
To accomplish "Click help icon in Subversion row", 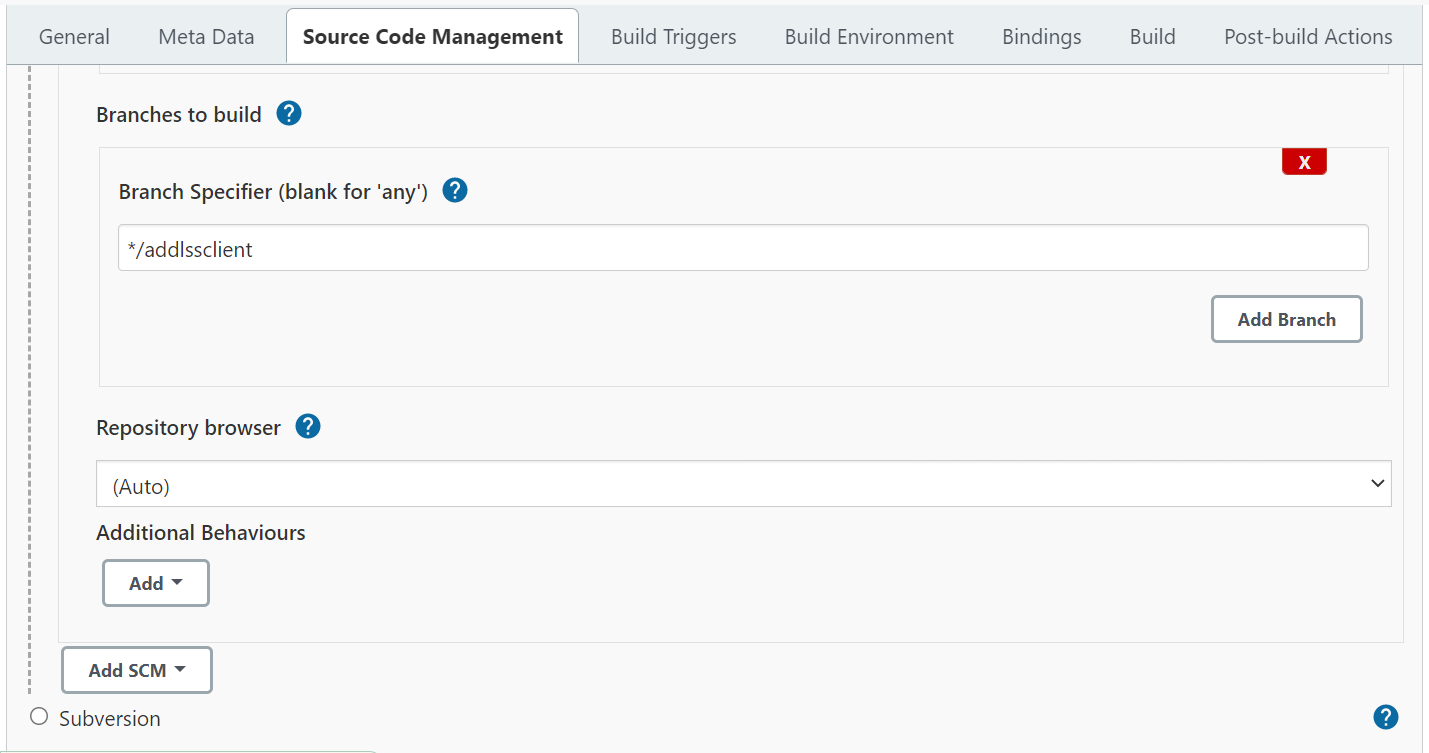I will pos(1385,717).
